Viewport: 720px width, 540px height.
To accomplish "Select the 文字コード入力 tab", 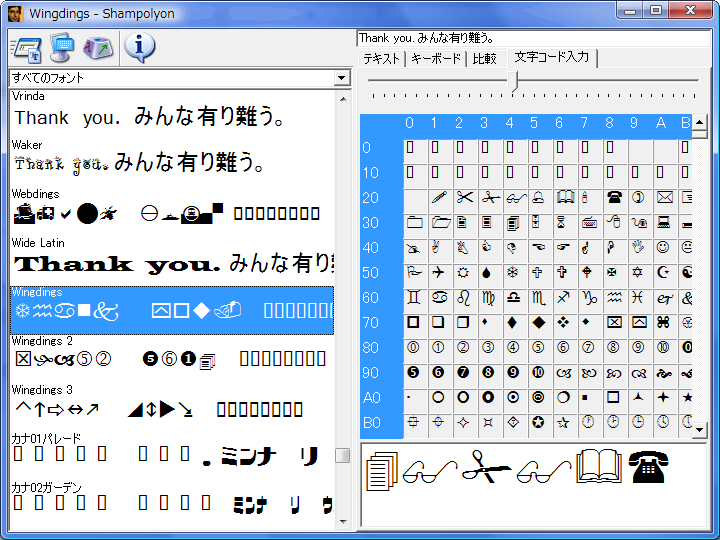I will pyautogui.click(x=551, y=57).
